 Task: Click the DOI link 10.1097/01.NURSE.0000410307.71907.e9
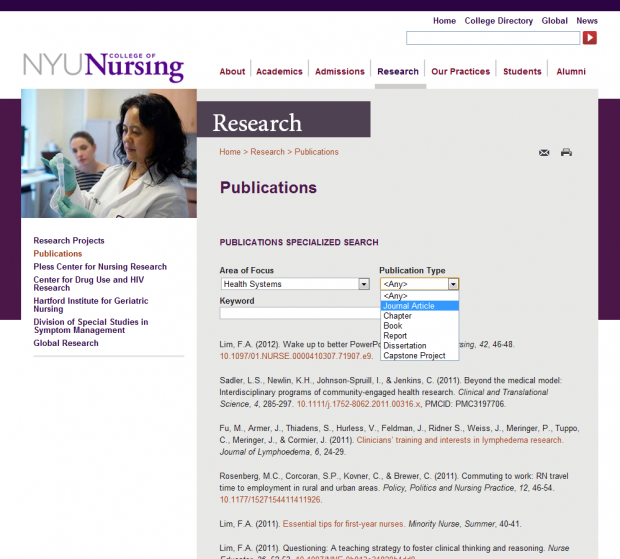tap(296, 356)
